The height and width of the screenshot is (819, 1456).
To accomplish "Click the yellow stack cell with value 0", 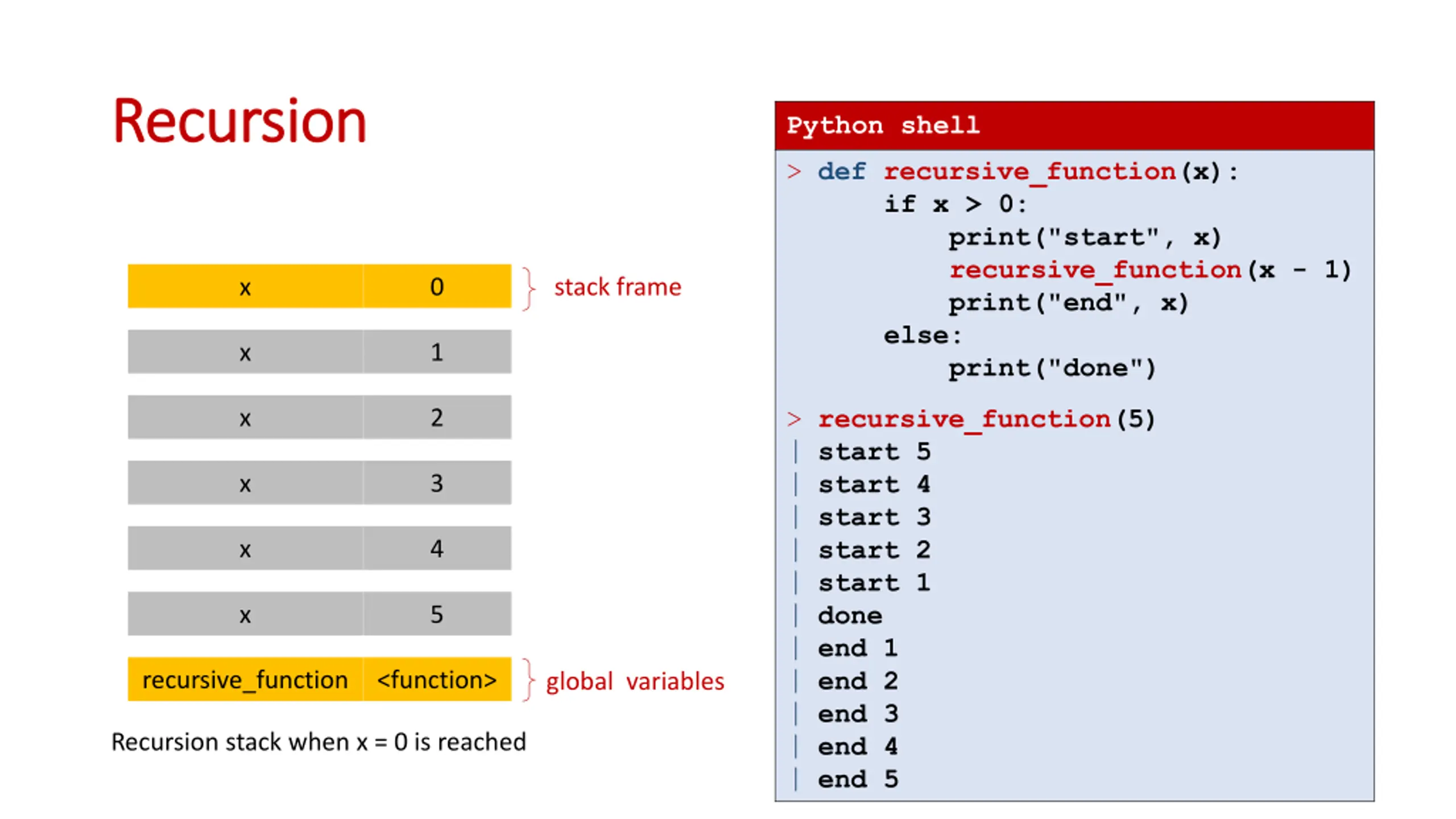I will tap(437, 286).
